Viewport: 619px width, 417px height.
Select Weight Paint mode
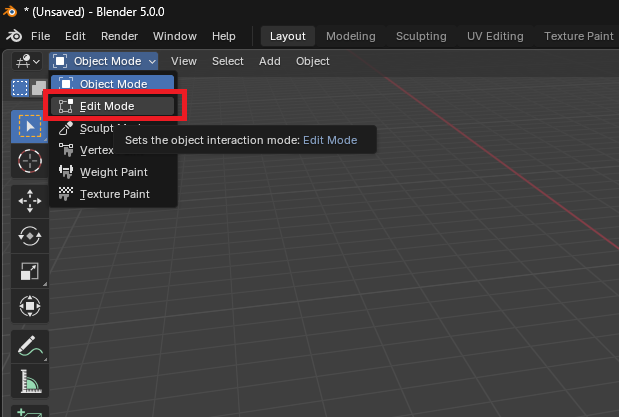point(113,172)
